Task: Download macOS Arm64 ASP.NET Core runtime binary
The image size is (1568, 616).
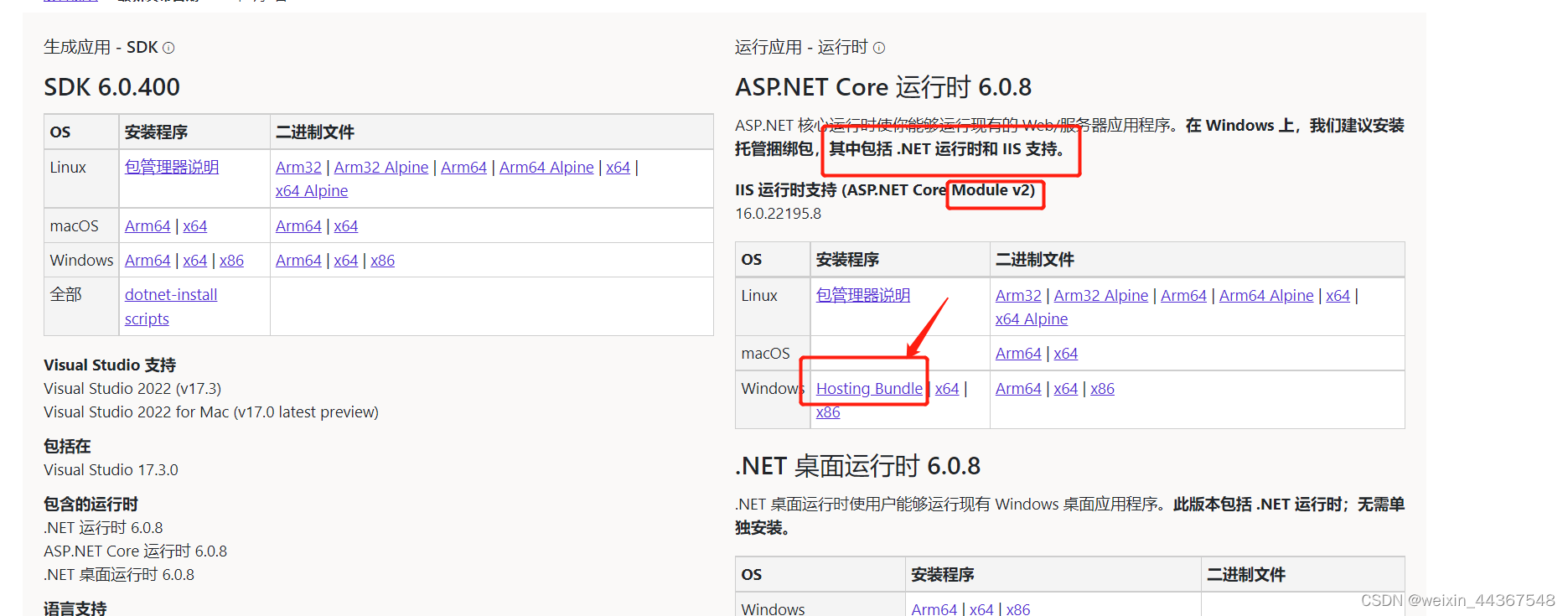Action: 1018,353
